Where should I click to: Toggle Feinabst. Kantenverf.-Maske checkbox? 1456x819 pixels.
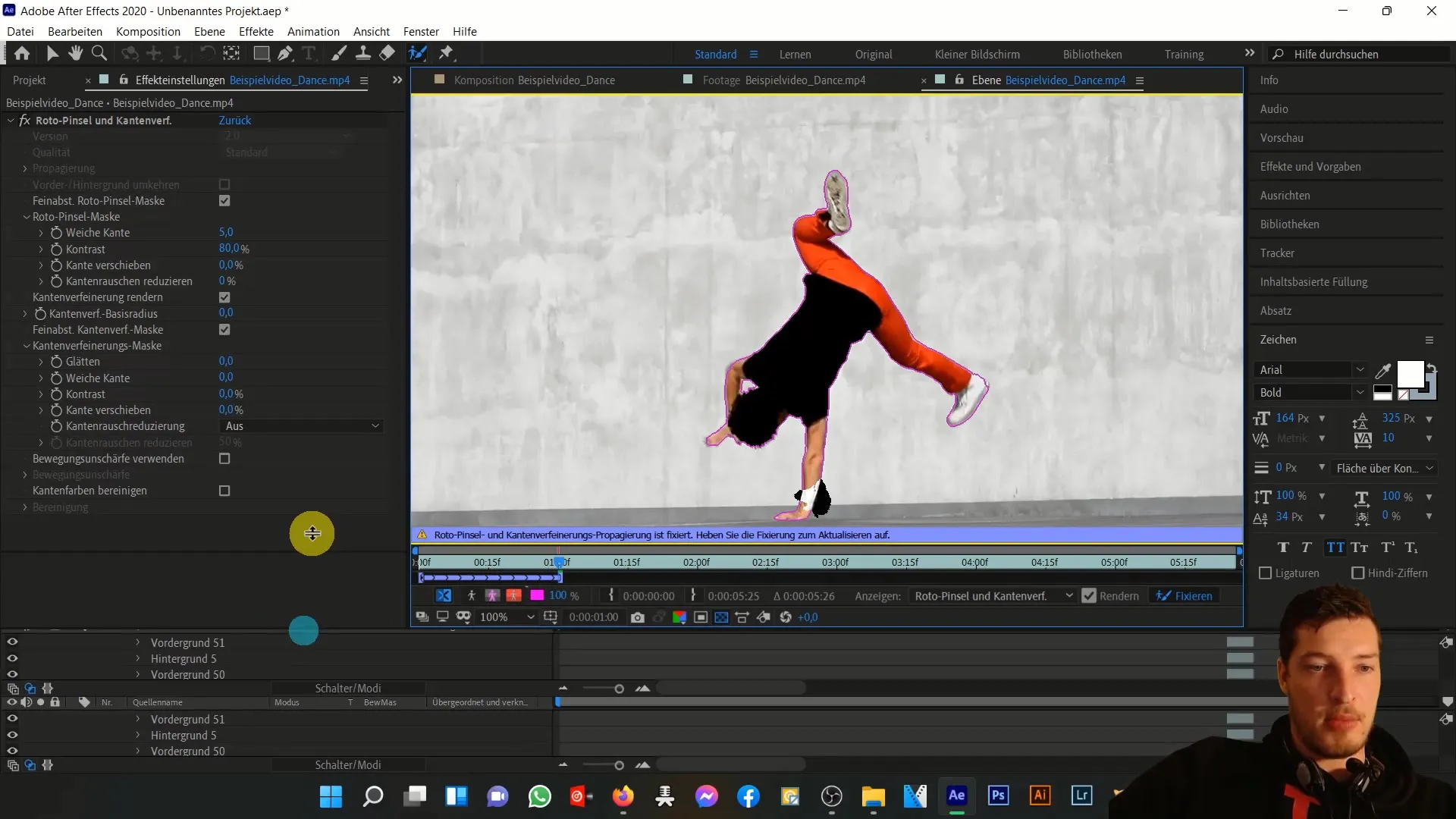[224, 329]
